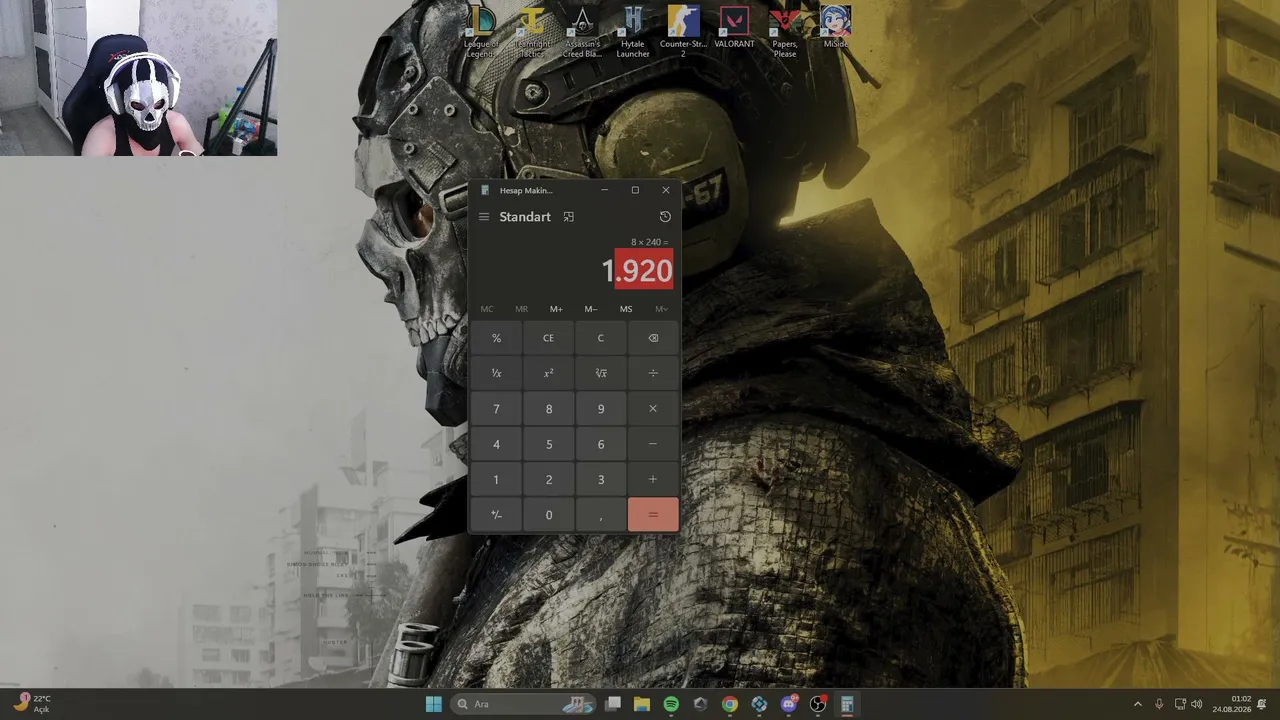Screen dimensions: 1280x720
Task: Click the microphone icon in system tray
Action: click(1159, 704)
